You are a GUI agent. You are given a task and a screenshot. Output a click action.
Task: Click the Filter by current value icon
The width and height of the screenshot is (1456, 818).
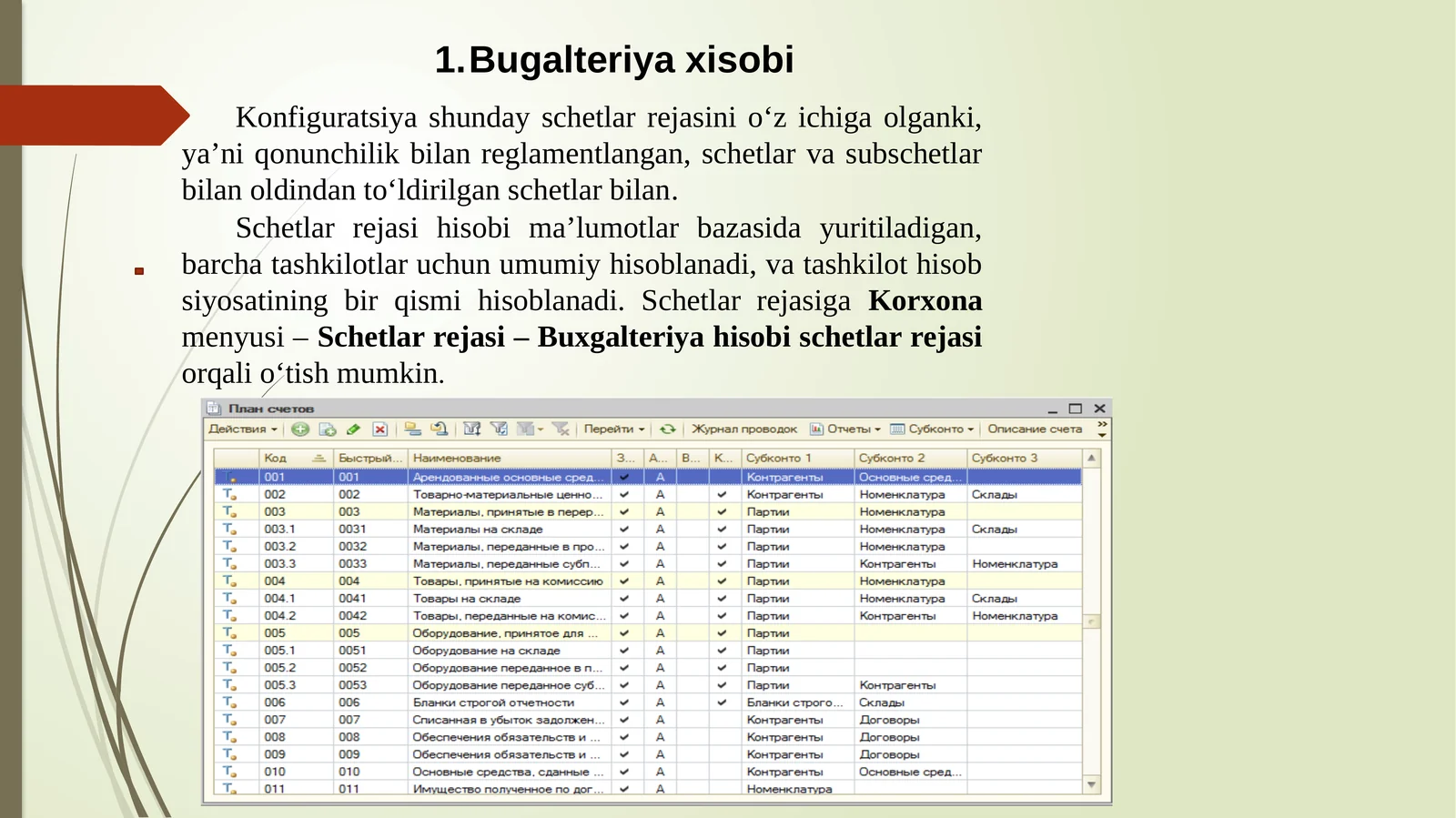499,429
